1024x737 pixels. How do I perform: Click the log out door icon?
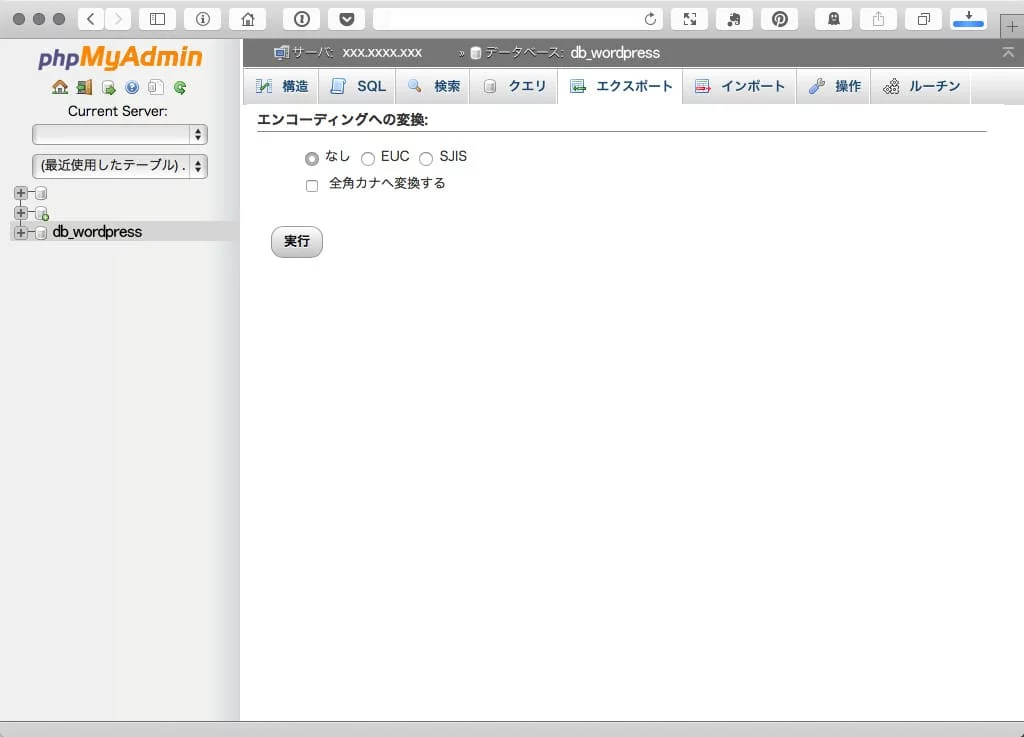84,87
